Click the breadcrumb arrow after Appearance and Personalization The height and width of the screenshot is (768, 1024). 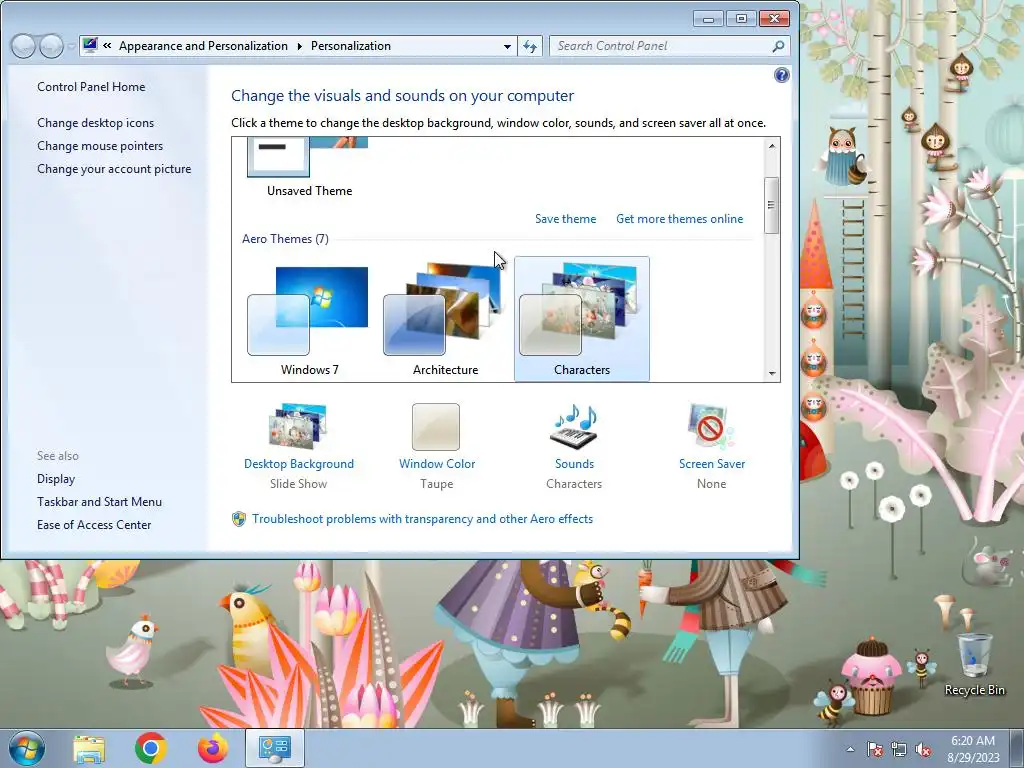point(300,46)
